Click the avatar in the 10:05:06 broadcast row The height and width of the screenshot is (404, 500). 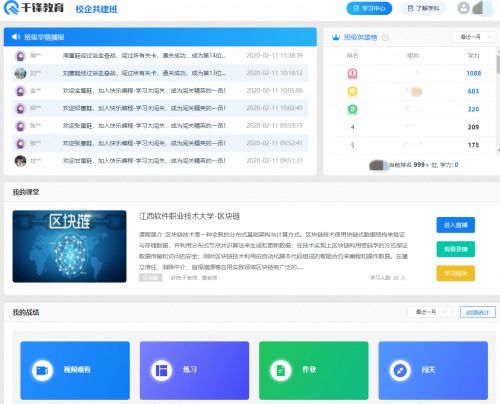[x=20, y=91]
